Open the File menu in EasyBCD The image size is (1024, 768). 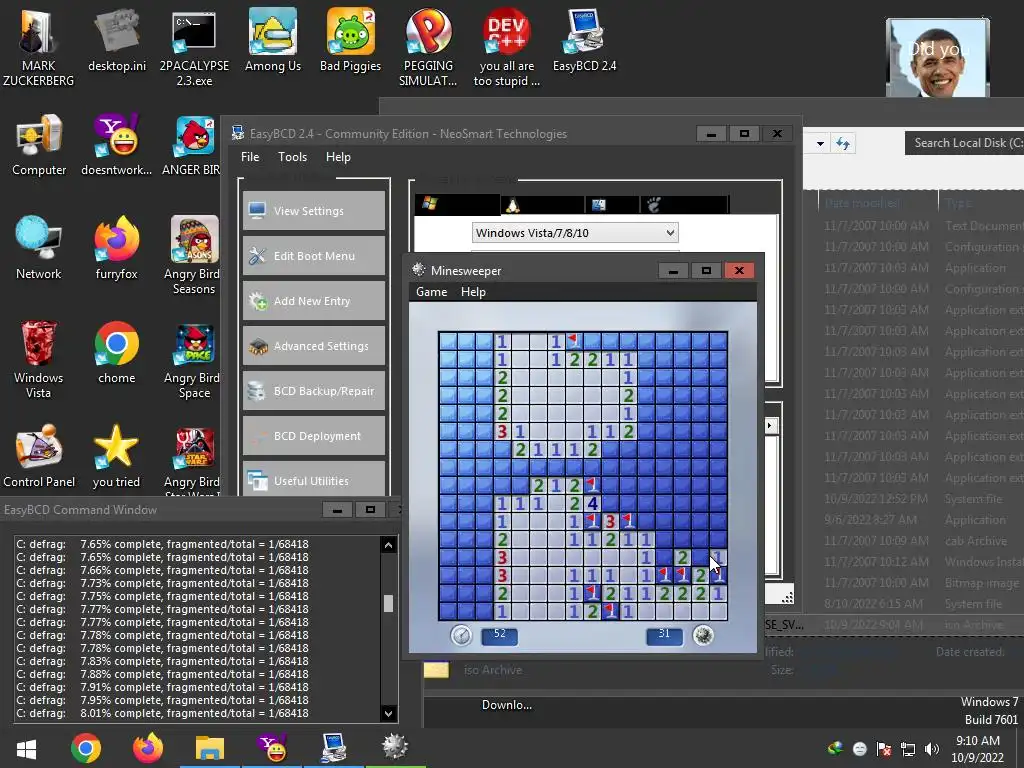(250, 157)
